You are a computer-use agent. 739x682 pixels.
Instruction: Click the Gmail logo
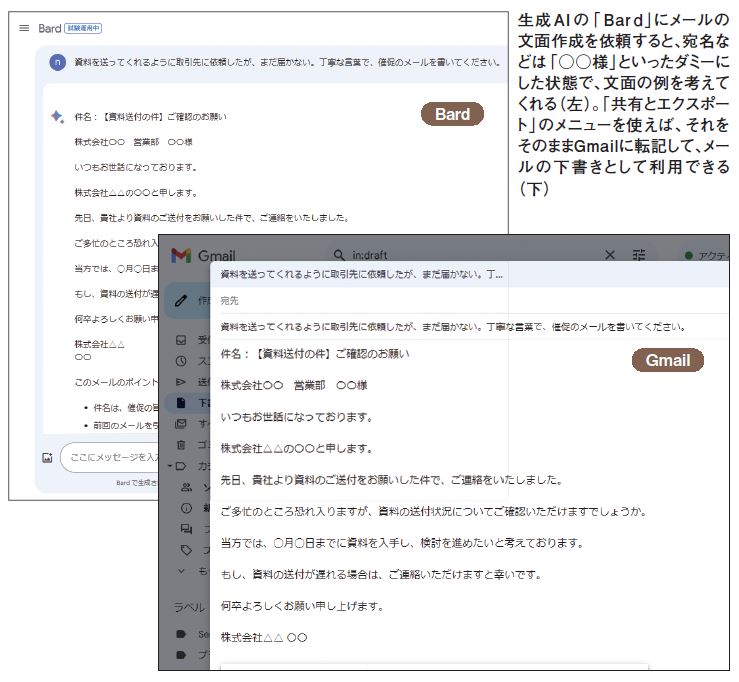(x=203, y=255)
